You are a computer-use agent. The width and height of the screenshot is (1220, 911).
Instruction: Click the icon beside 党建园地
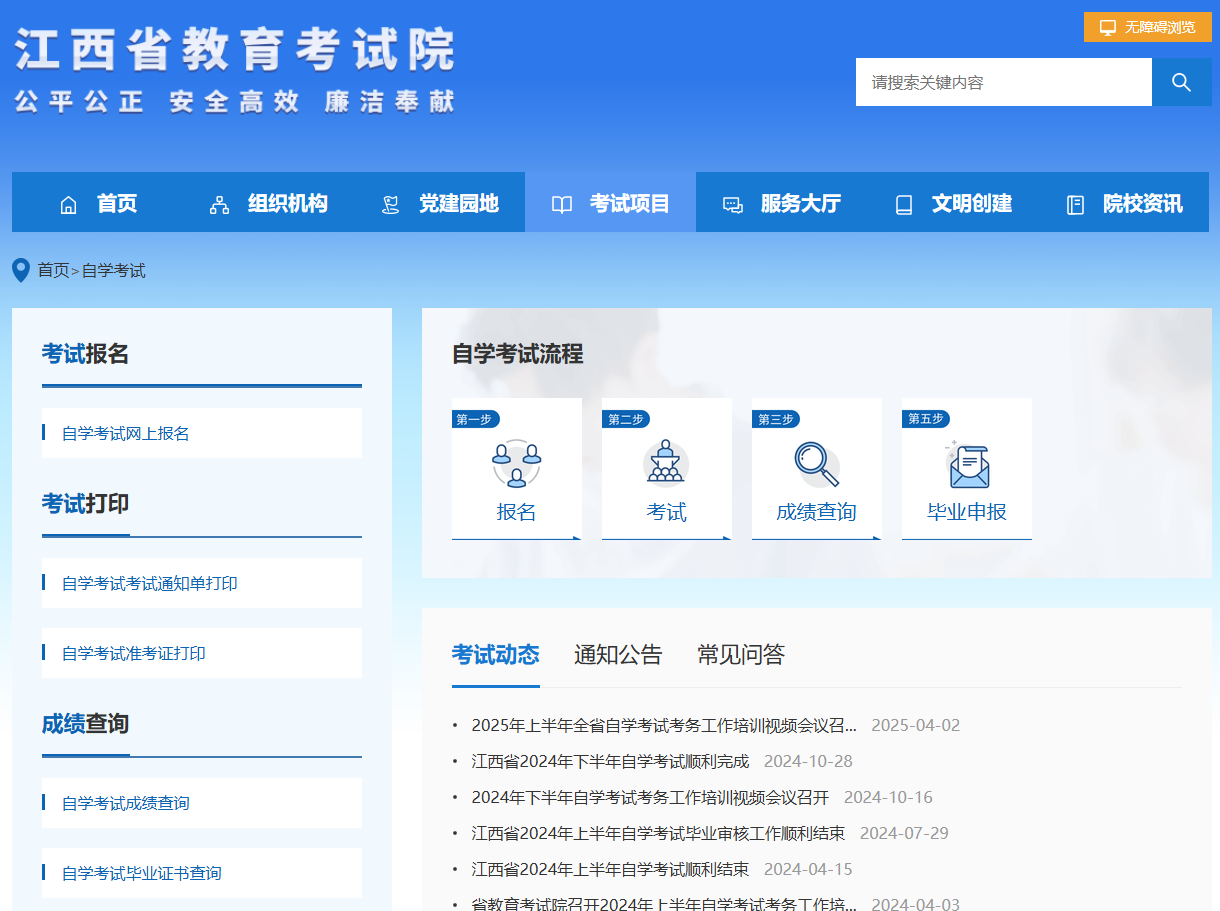[391, 205]
